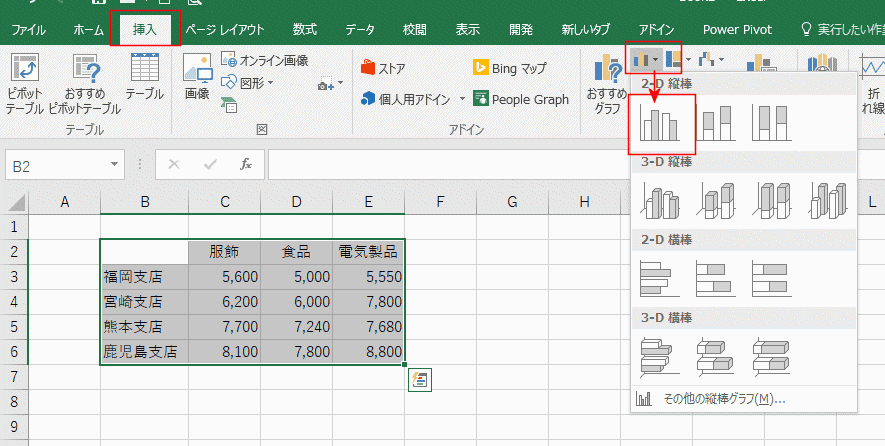Select 2-D clustered bar chart

[660, 279]
